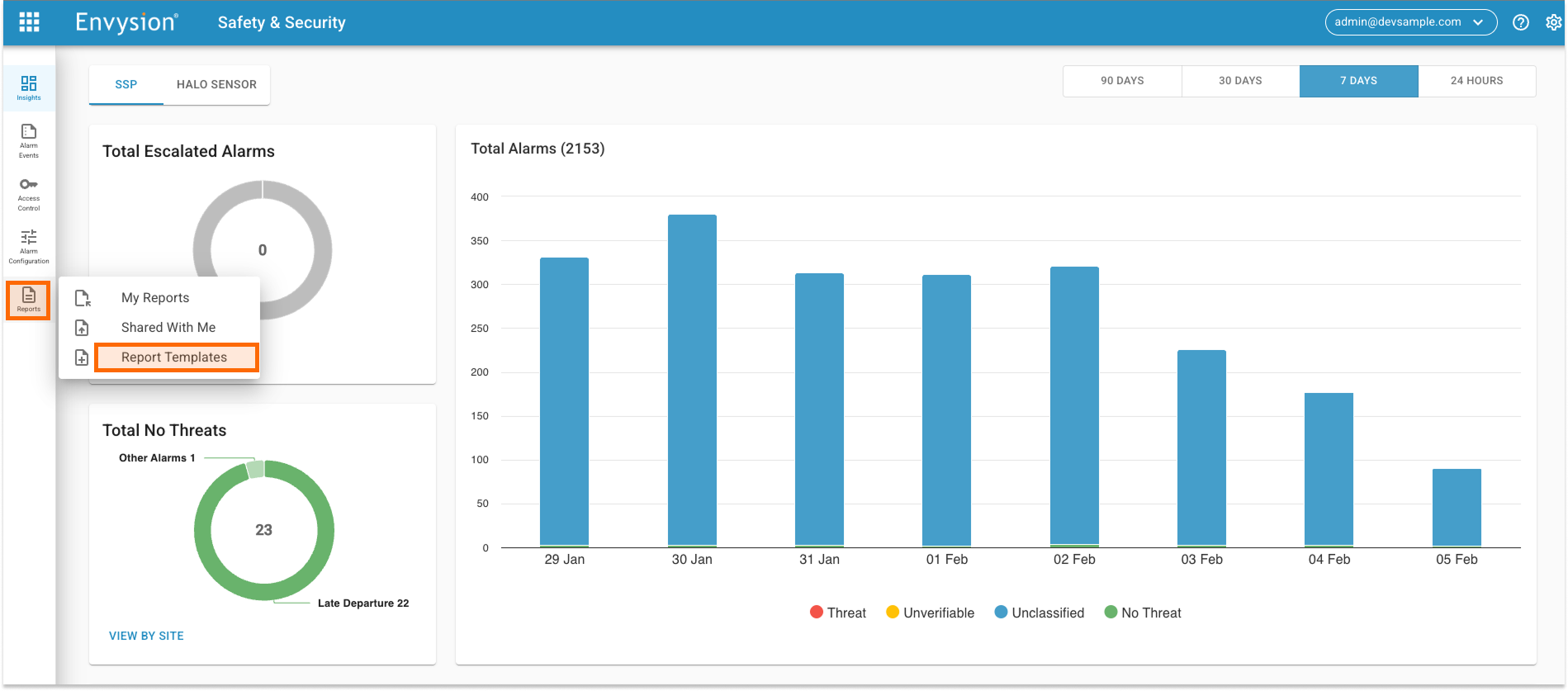Switch time range to 24 HOURS
Image resolution: width=1568 pixels, height=691 pixels.
tap(1476, 81)
